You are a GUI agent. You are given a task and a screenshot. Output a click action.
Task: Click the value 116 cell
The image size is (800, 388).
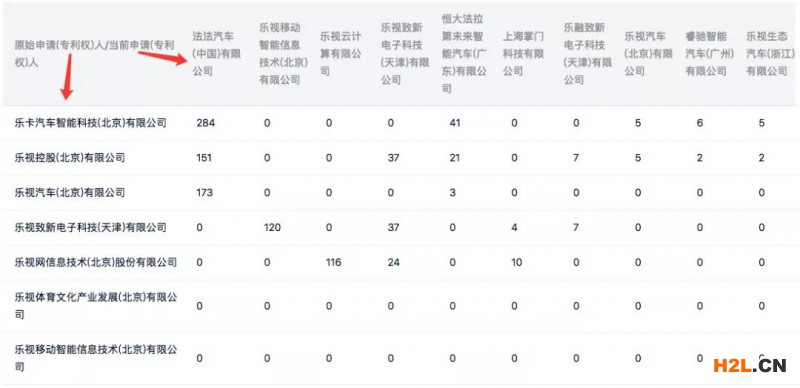click(x=333, y=262)
